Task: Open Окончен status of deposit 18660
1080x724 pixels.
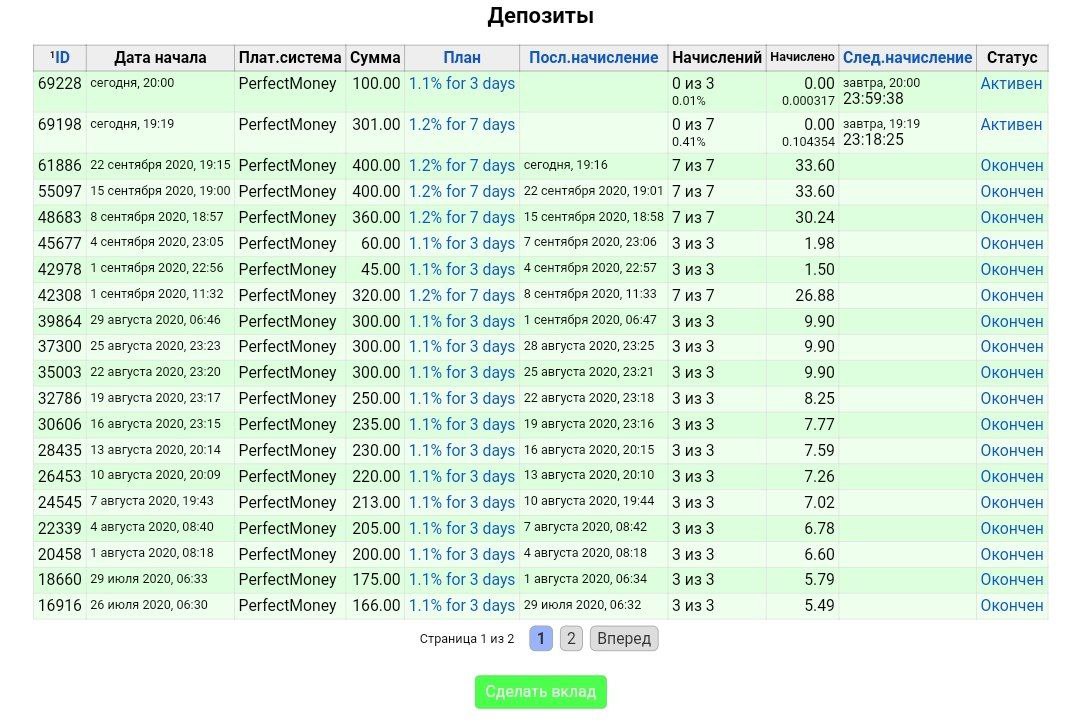Action: point(1012,580)
